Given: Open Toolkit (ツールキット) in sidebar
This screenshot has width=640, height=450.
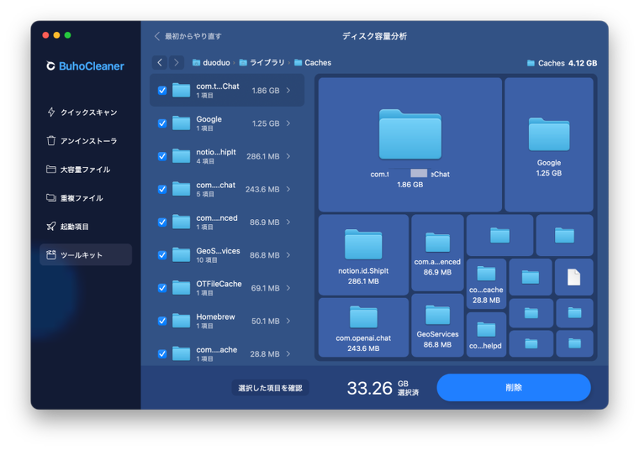Looking at the screenshot, I should coord(86,255).
